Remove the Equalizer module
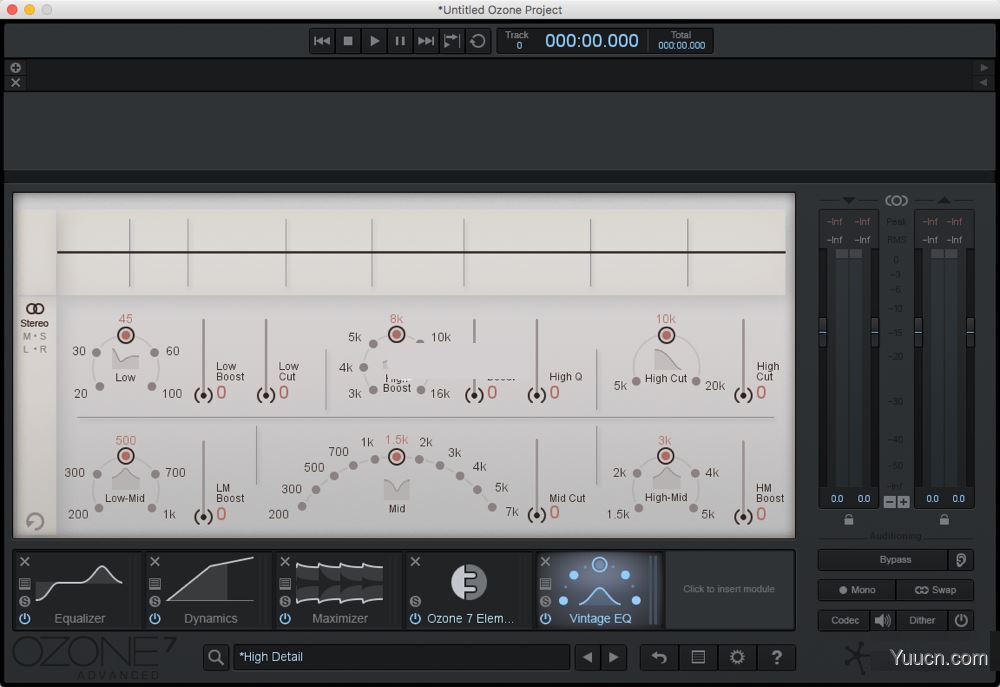This screenshot has height=687, width=1000. pos(25,561)
